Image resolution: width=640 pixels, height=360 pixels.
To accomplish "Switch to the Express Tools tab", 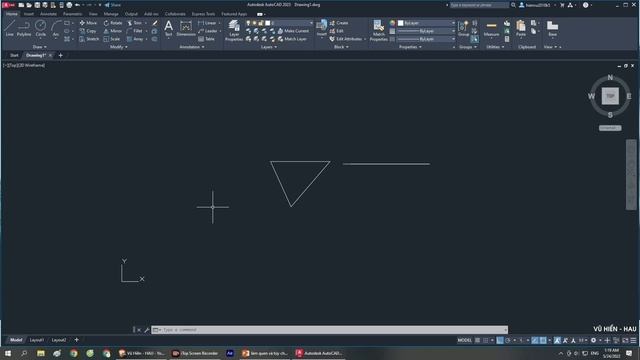I will 203,14.
